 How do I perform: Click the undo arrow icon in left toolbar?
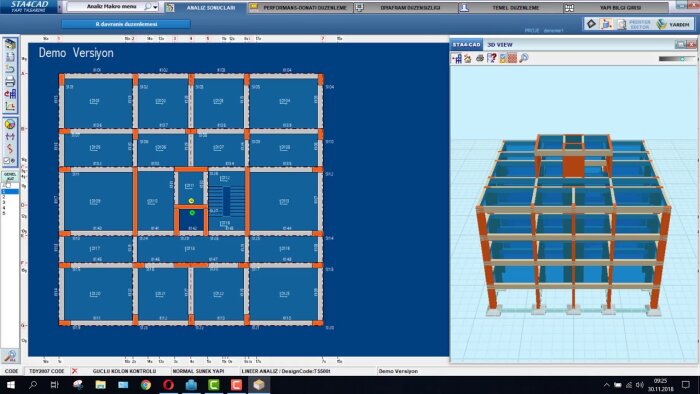(10, 69)
